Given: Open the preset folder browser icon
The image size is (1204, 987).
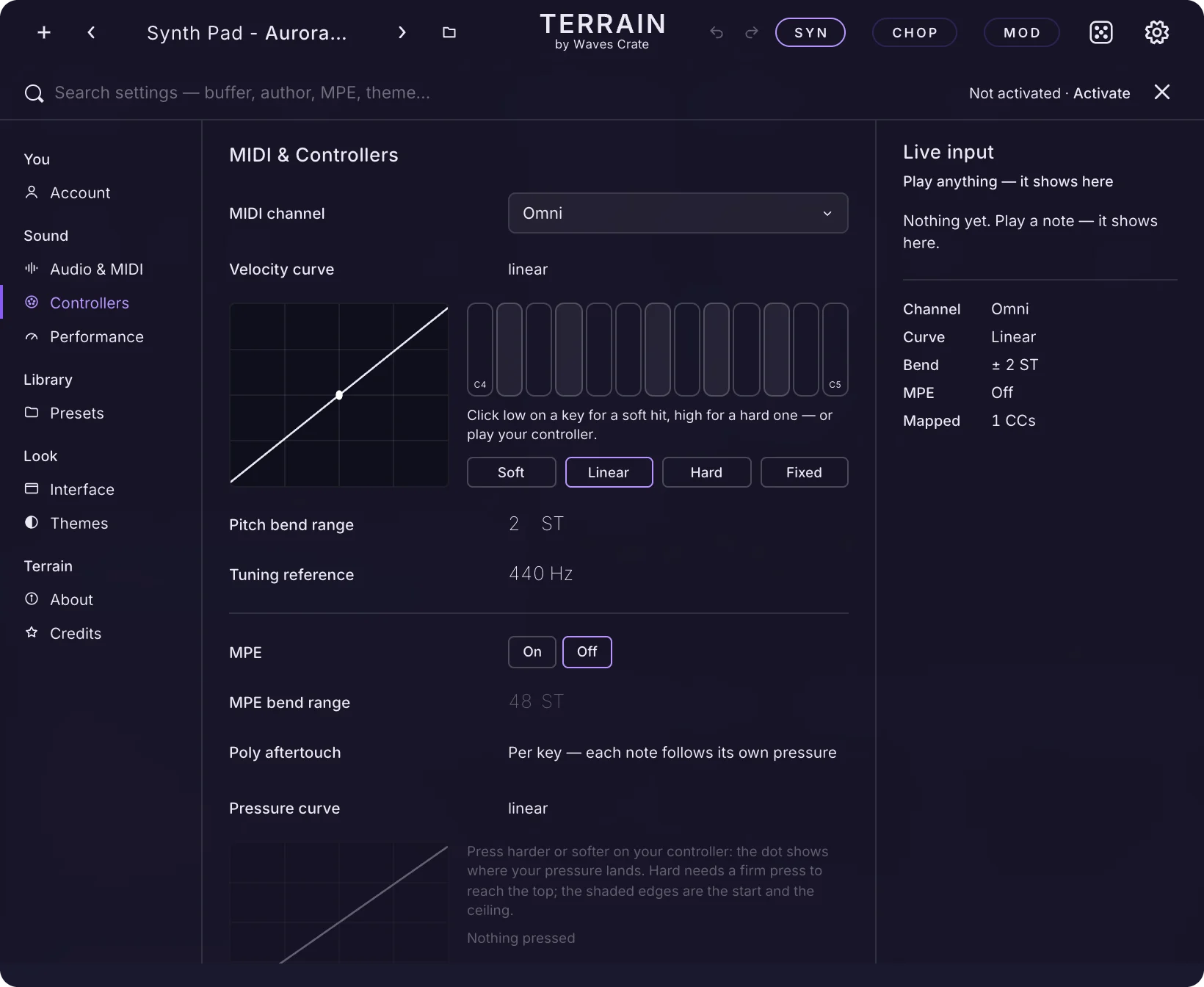Looking at the screenshot, I should (x=449, y=32).
